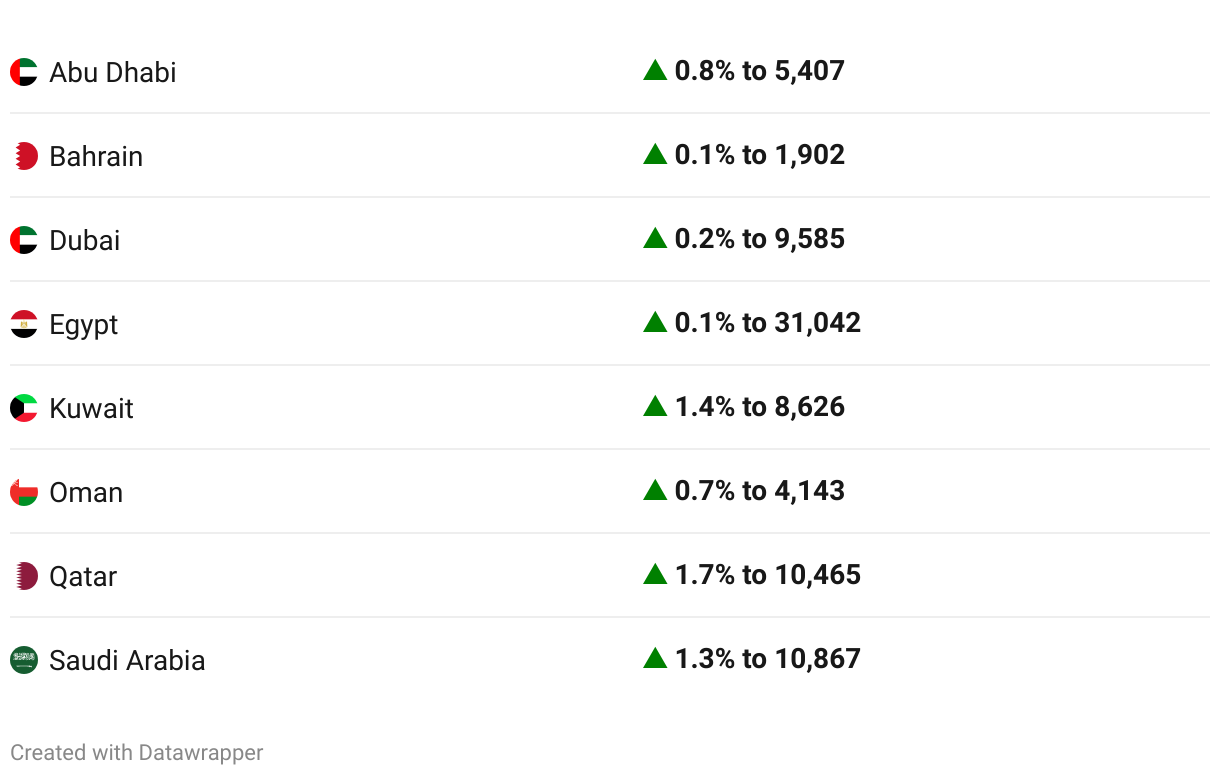Click the Saudi Arabia flag icon
This screenshot has width=1220, height=776.
(24, 660)
